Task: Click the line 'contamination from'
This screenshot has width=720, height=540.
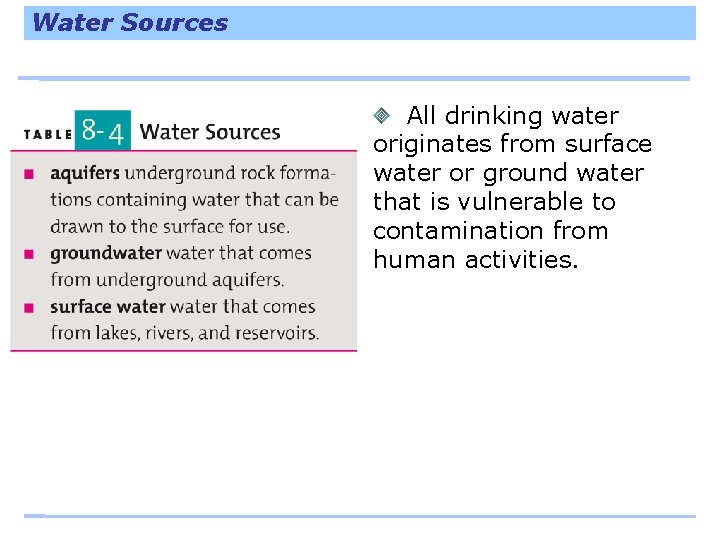Action: click(491, 231)
